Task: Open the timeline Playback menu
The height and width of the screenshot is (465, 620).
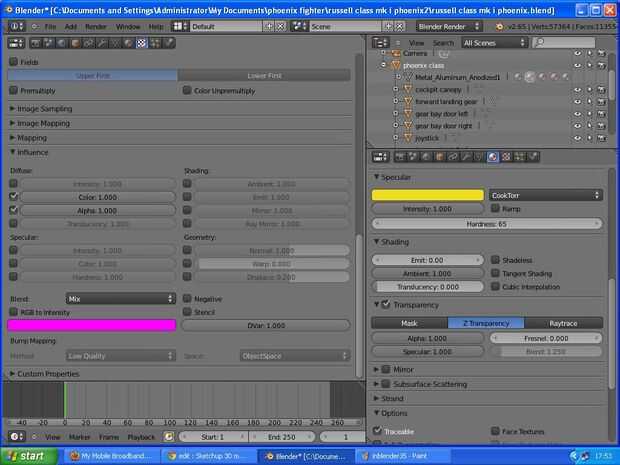Action: pyautogui.click(x=141, y=437)
